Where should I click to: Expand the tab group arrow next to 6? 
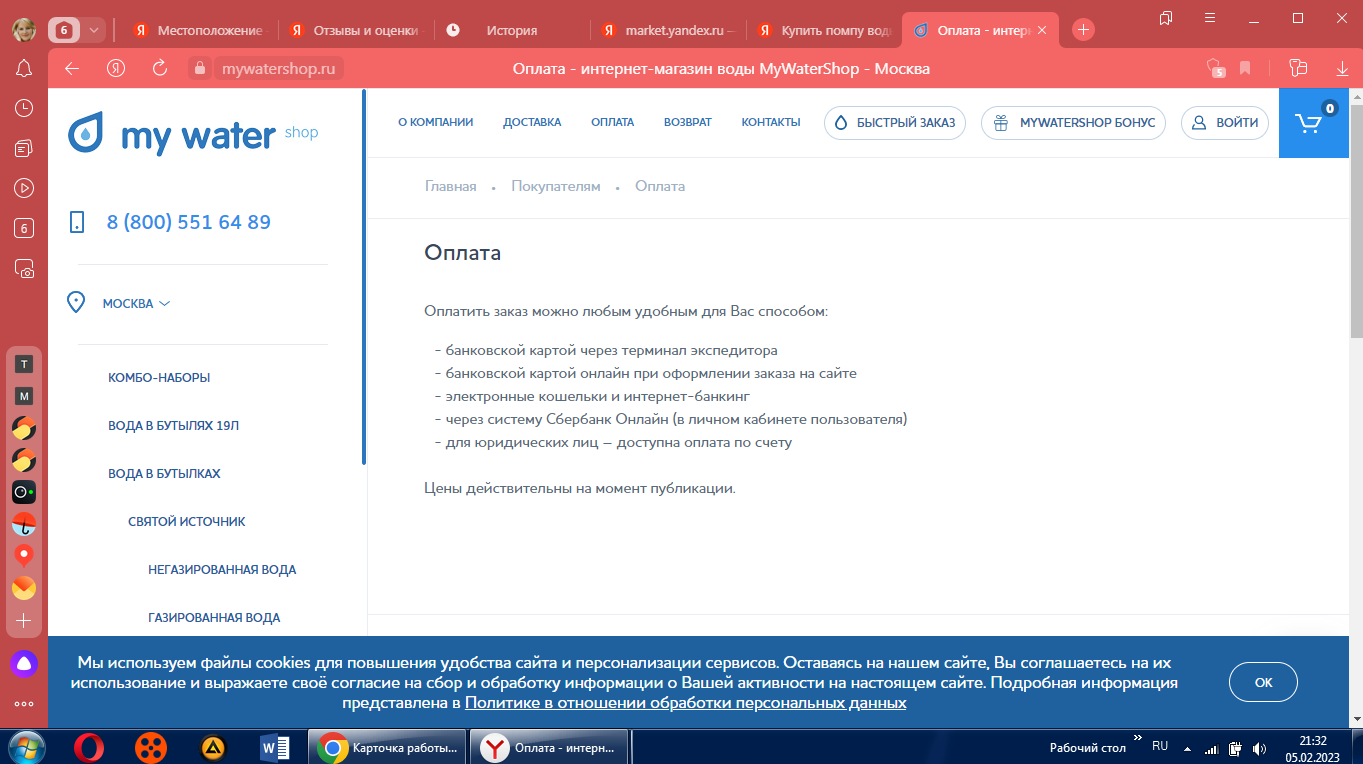(x=94, y=30)
